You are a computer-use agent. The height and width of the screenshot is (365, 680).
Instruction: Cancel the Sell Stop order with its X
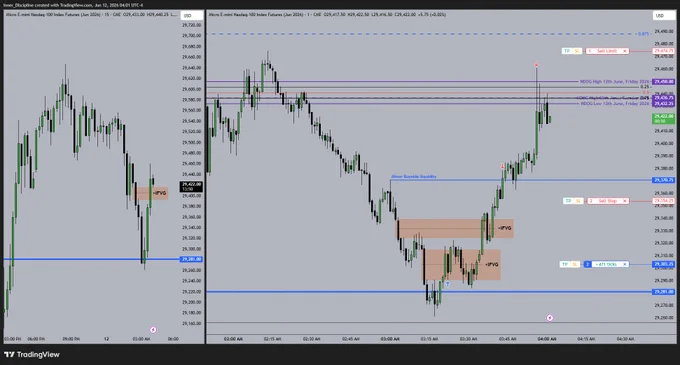click(x=624, y=201)
